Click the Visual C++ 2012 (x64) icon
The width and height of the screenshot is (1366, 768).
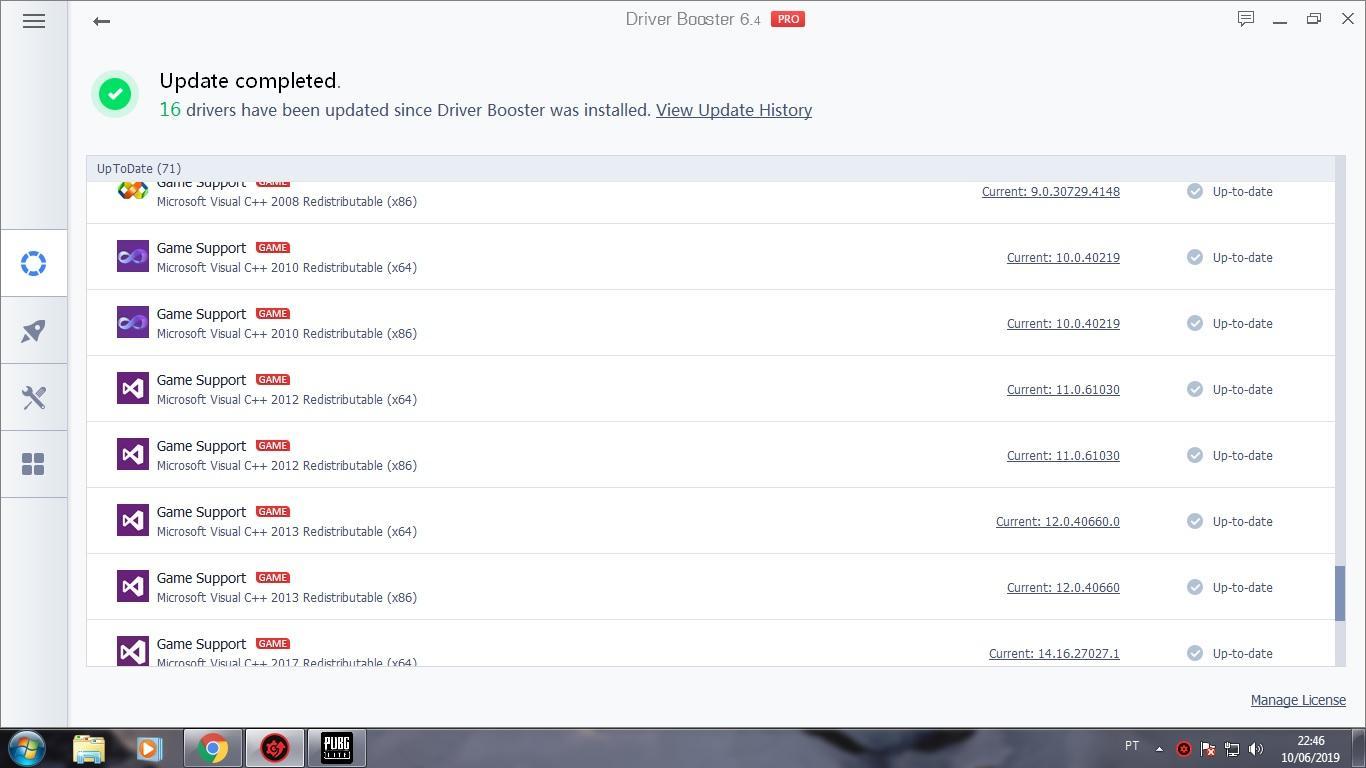tap(133, 388)
